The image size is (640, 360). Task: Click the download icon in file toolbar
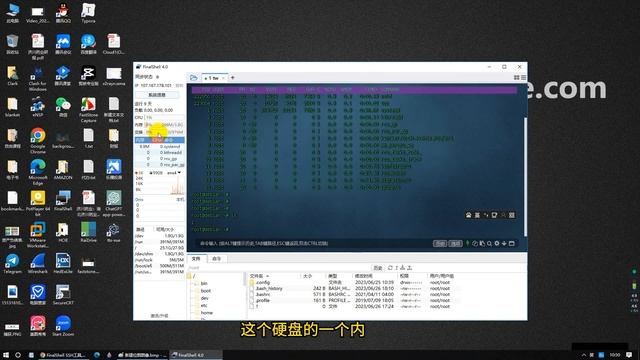tap(402, 268)
